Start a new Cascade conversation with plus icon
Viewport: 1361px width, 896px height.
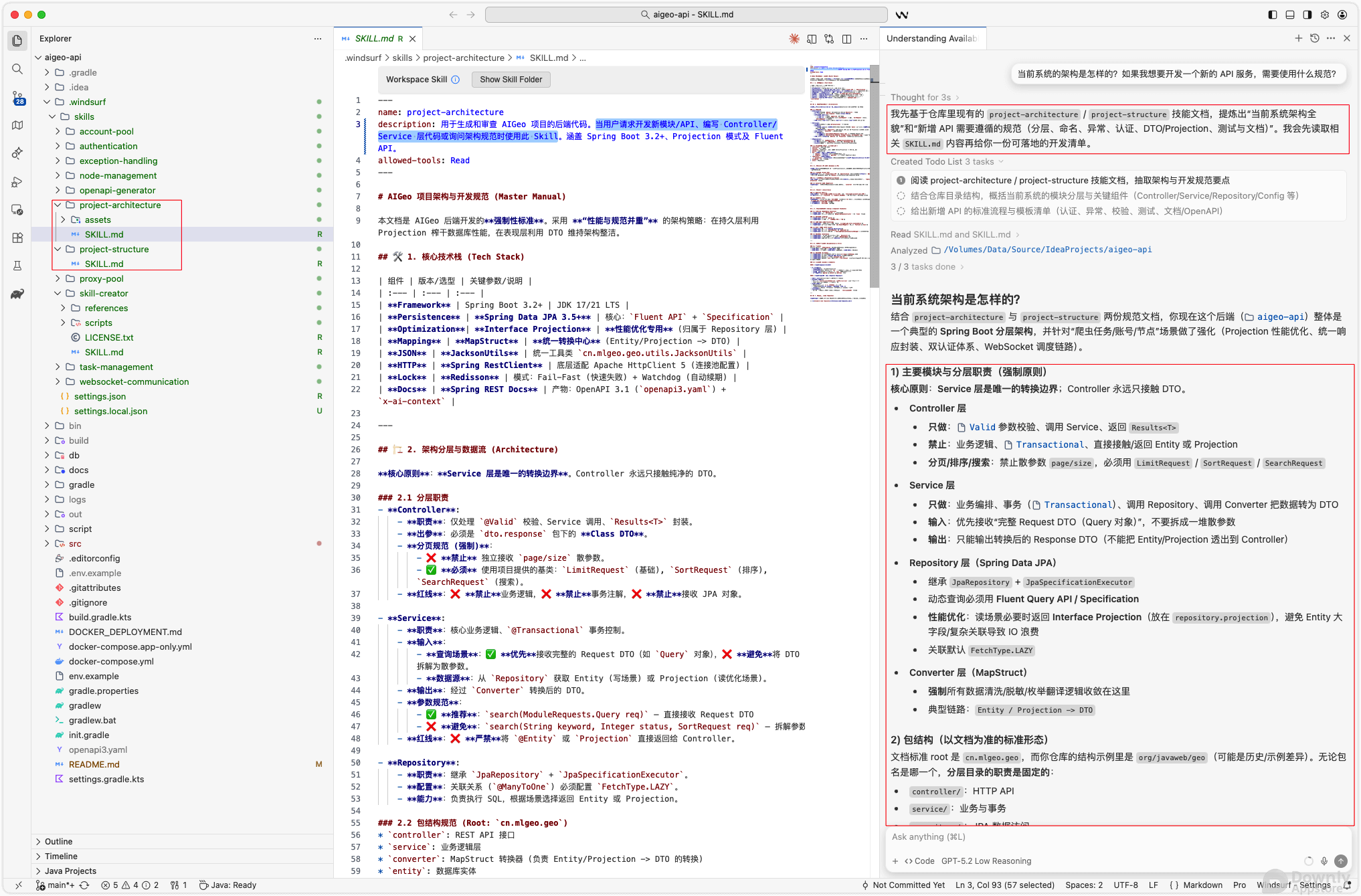pos(1298,38)
